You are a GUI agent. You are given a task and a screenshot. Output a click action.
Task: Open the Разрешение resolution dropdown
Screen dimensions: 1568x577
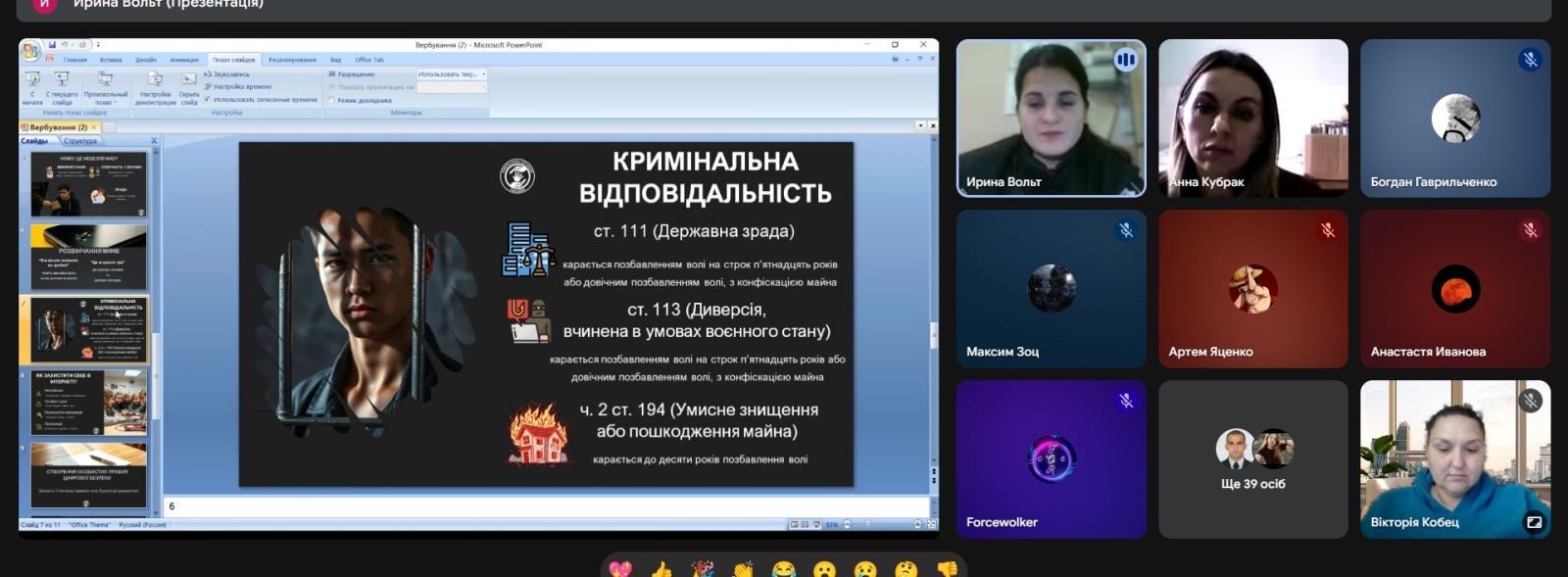click(451, 74)
